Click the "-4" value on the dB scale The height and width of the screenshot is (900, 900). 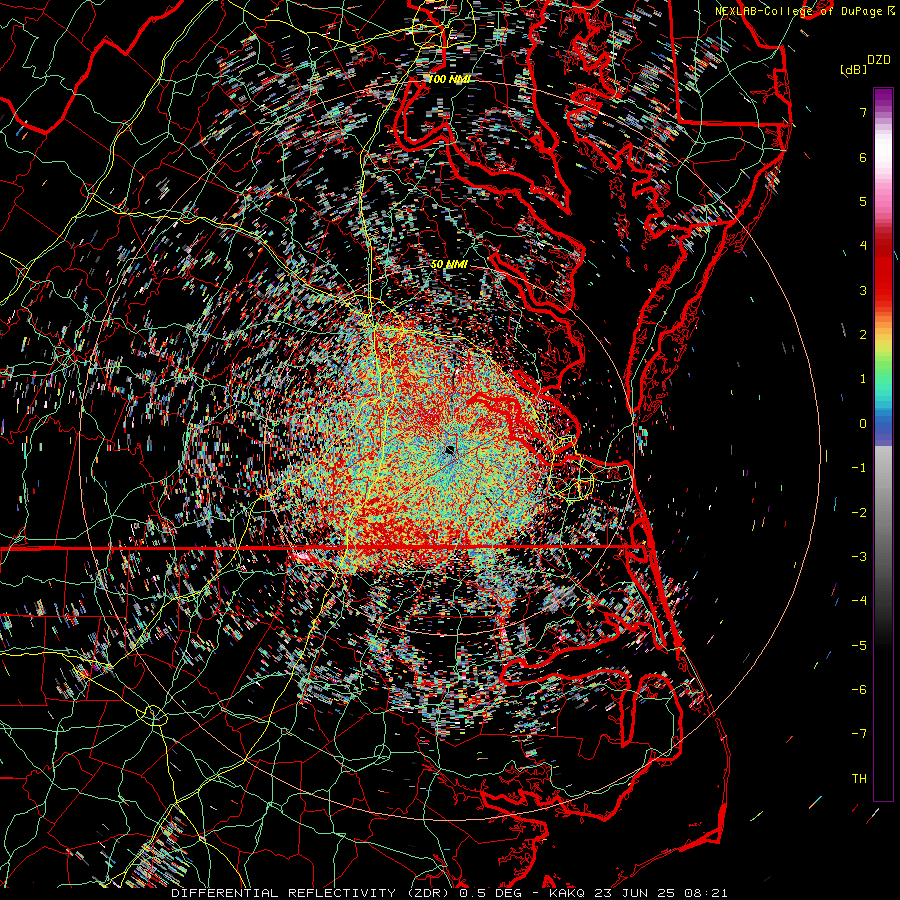(x=859, y=601)
